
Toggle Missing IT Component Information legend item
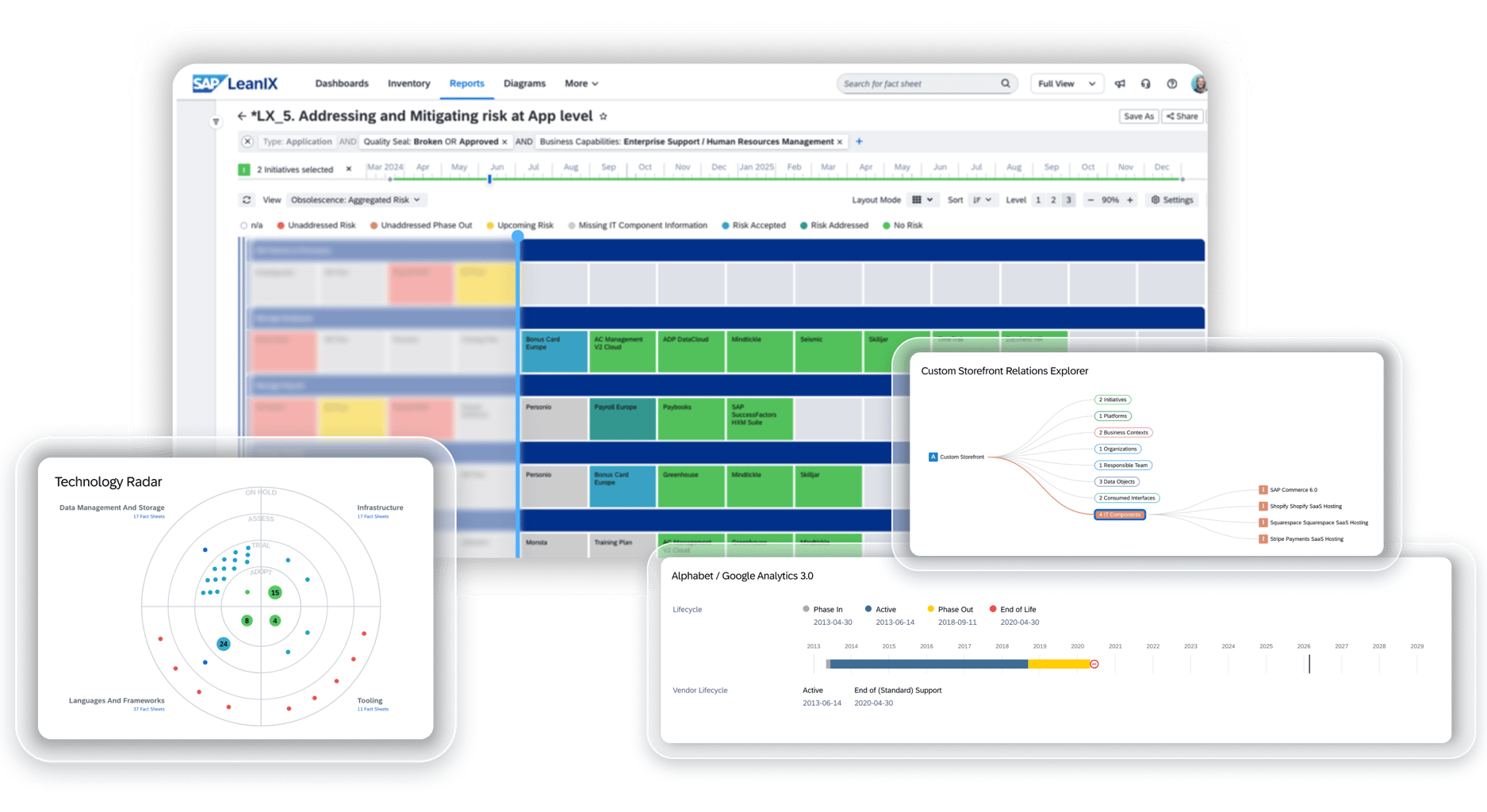pyautogui.click(x=638, y=226)
